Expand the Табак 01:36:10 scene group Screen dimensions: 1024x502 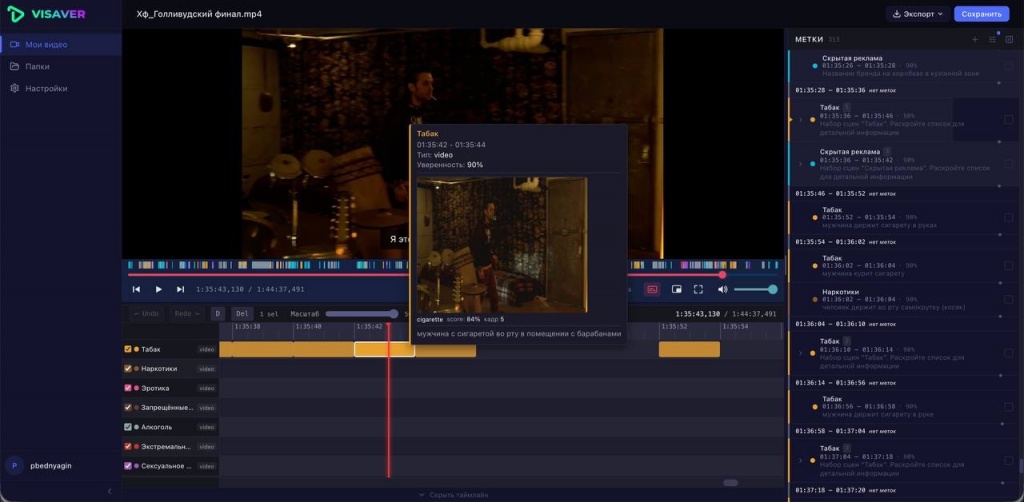pos(800,353)
